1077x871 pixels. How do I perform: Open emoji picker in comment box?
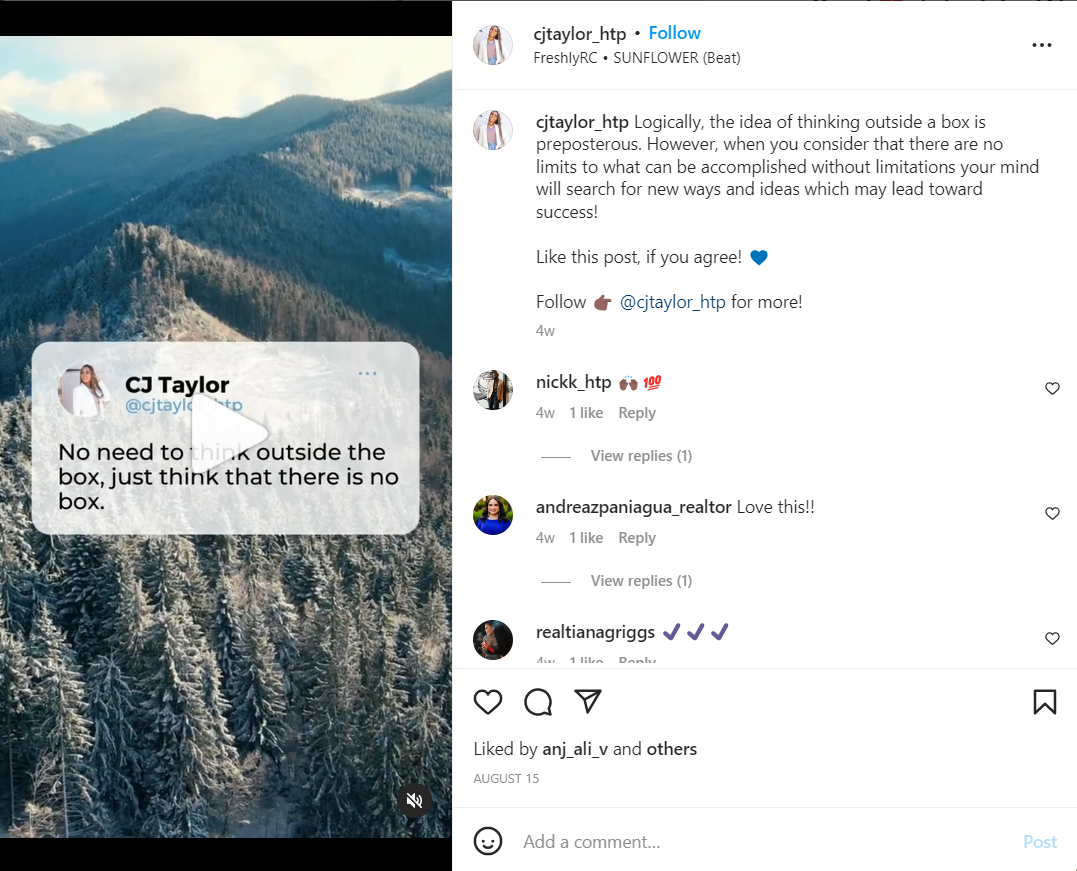pyautogui.click(x=488, y=841)
